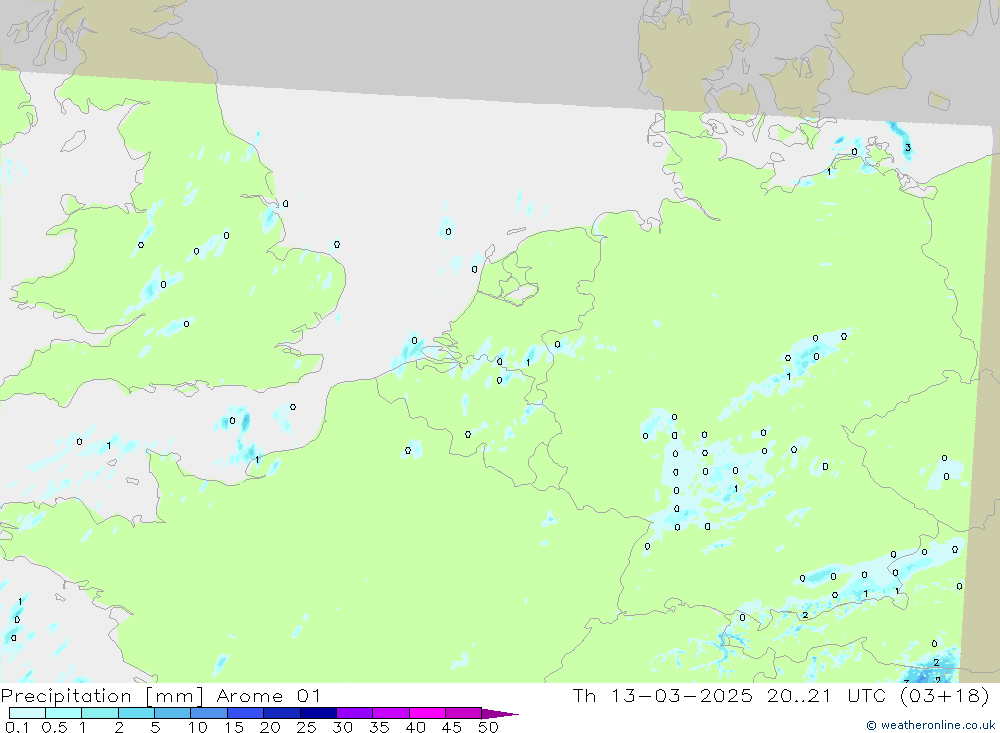Click the legend label '40'
Viewport: 1000px width, 733px height.
(415, 727)
